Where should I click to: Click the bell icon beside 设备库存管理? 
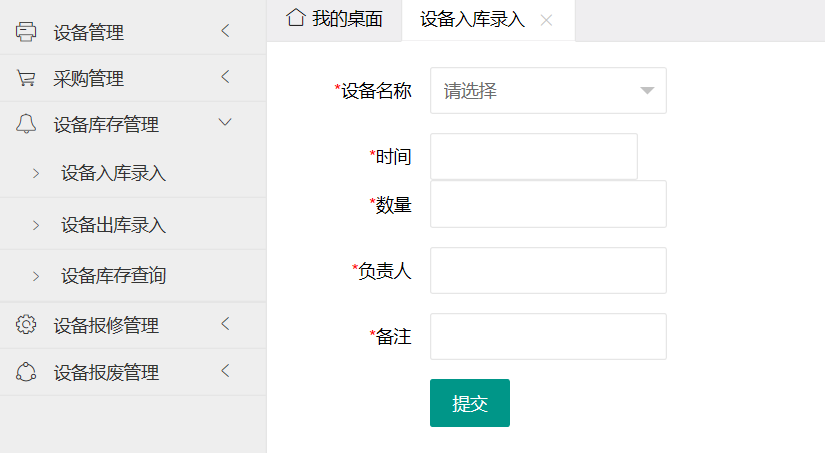point(26,124)
